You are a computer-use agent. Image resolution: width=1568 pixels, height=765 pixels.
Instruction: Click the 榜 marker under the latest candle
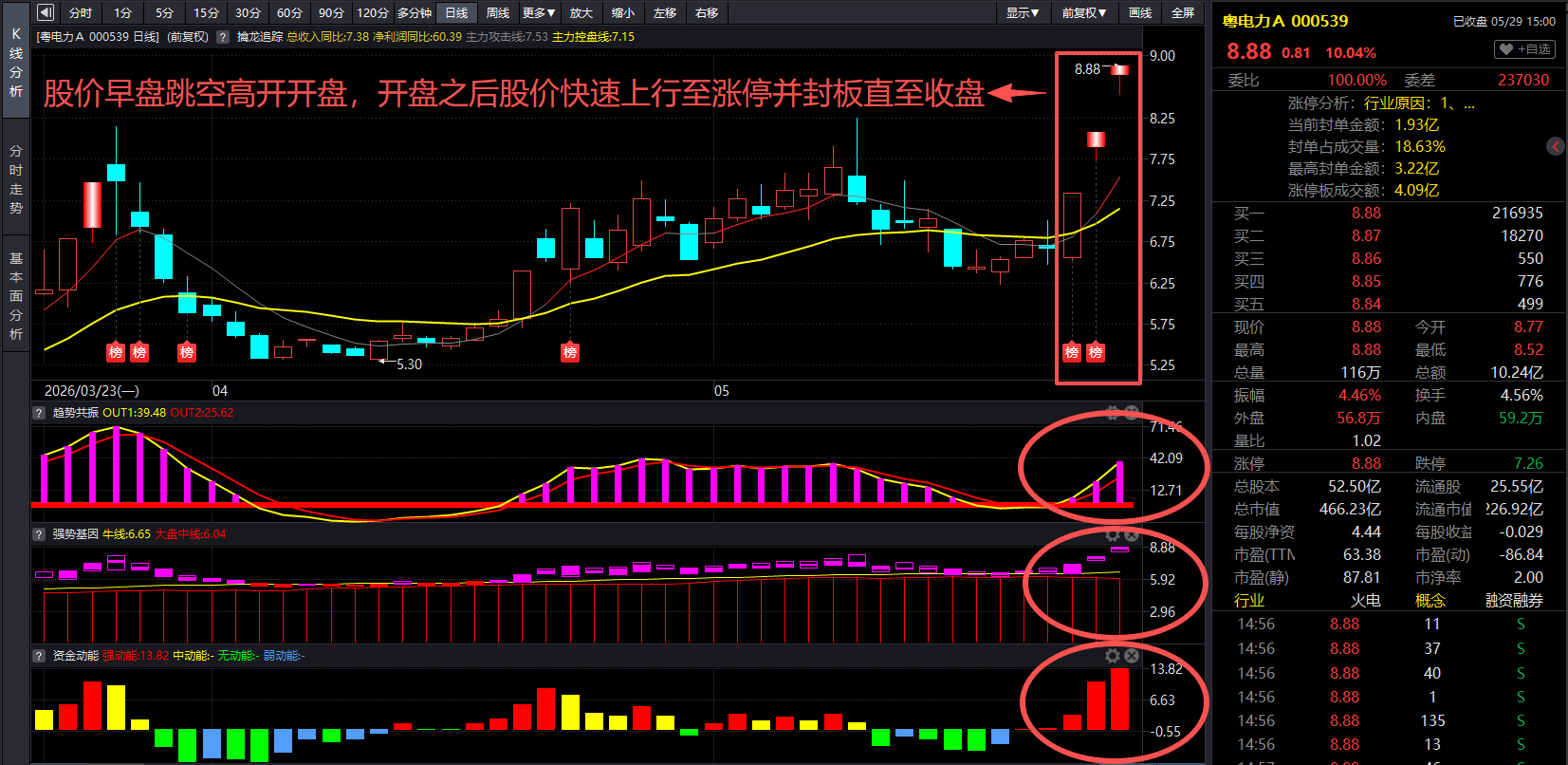point(1096,352)
